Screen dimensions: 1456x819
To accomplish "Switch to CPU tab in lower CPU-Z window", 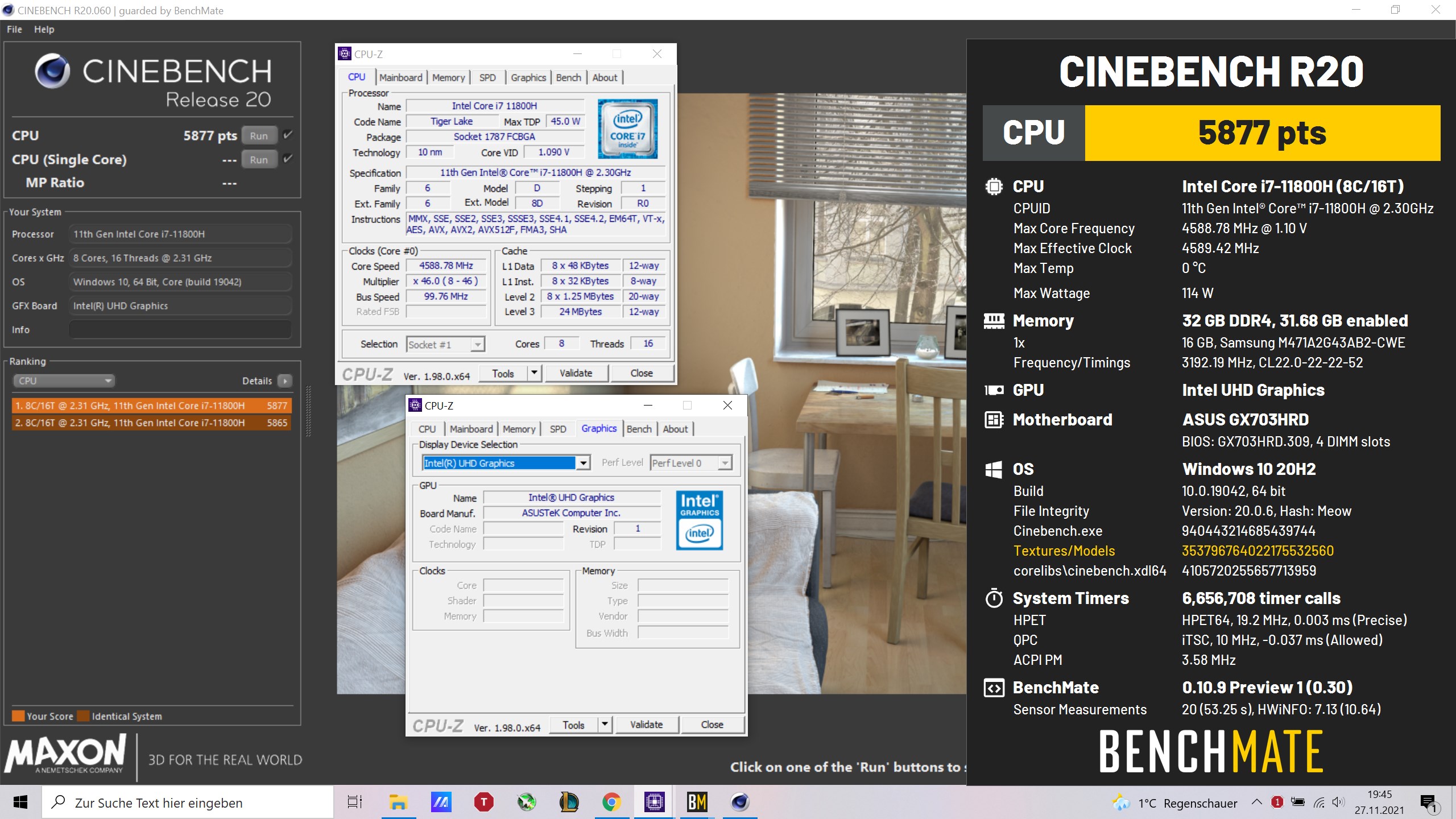I will [427, 429].
